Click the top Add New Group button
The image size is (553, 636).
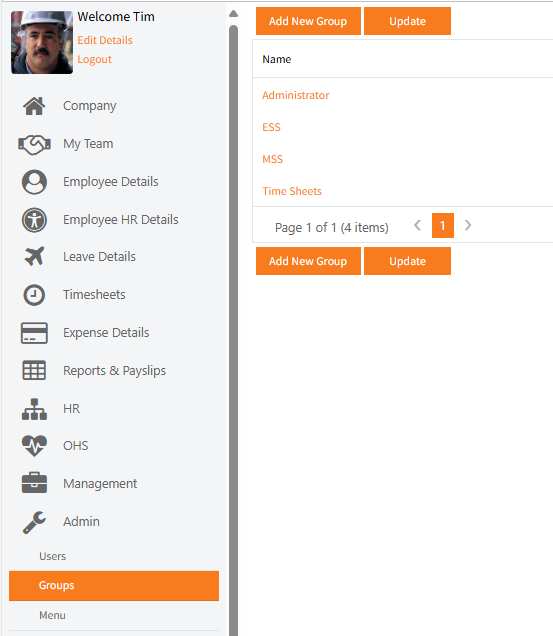click(x=308, y=21)
